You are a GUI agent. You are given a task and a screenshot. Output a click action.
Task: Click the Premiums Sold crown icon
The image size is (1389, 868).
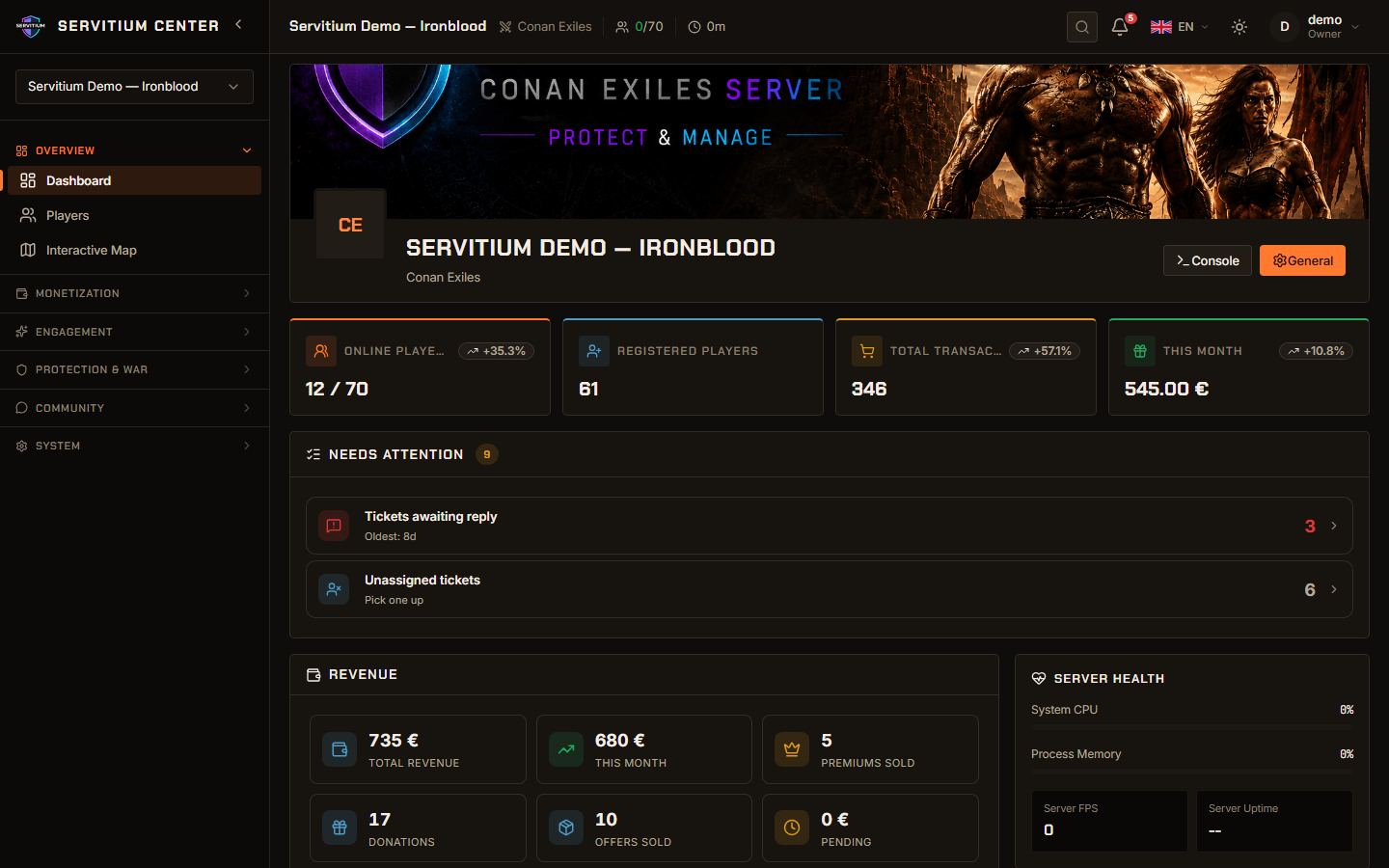(792, 749)
